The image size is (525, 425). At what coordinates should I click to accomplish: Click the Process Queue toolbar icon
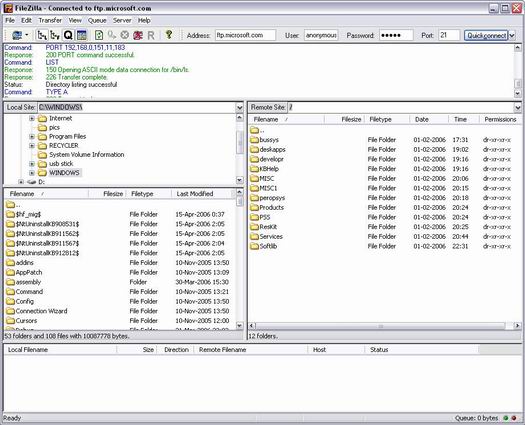(x=111, y=35)
